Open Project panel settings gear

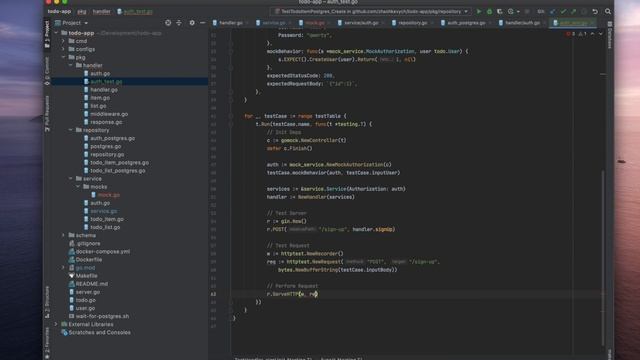pos(192,23)
